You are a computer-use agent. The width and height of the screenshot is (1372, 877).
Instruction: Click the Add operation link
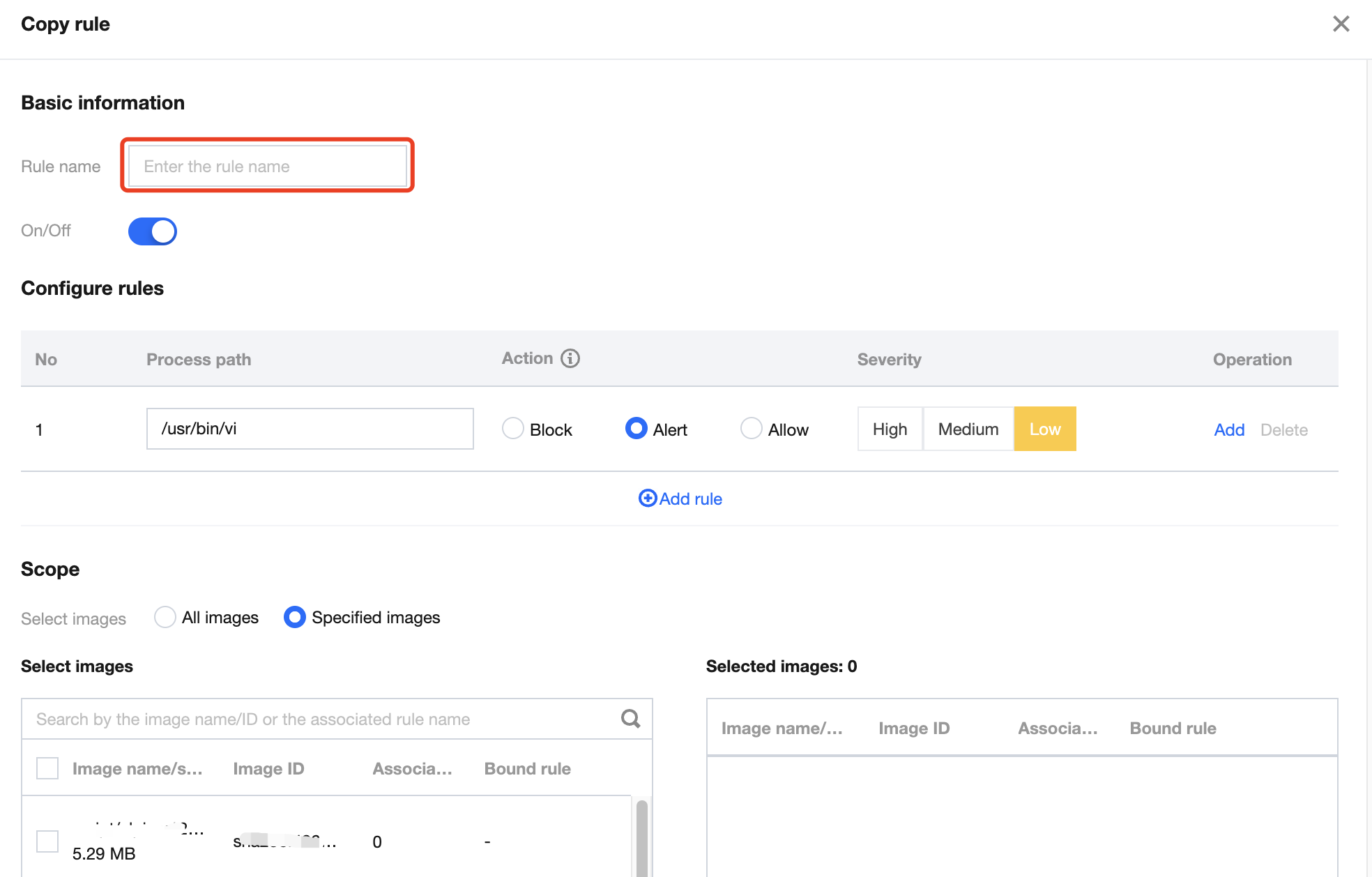[x=1228, y=429]
